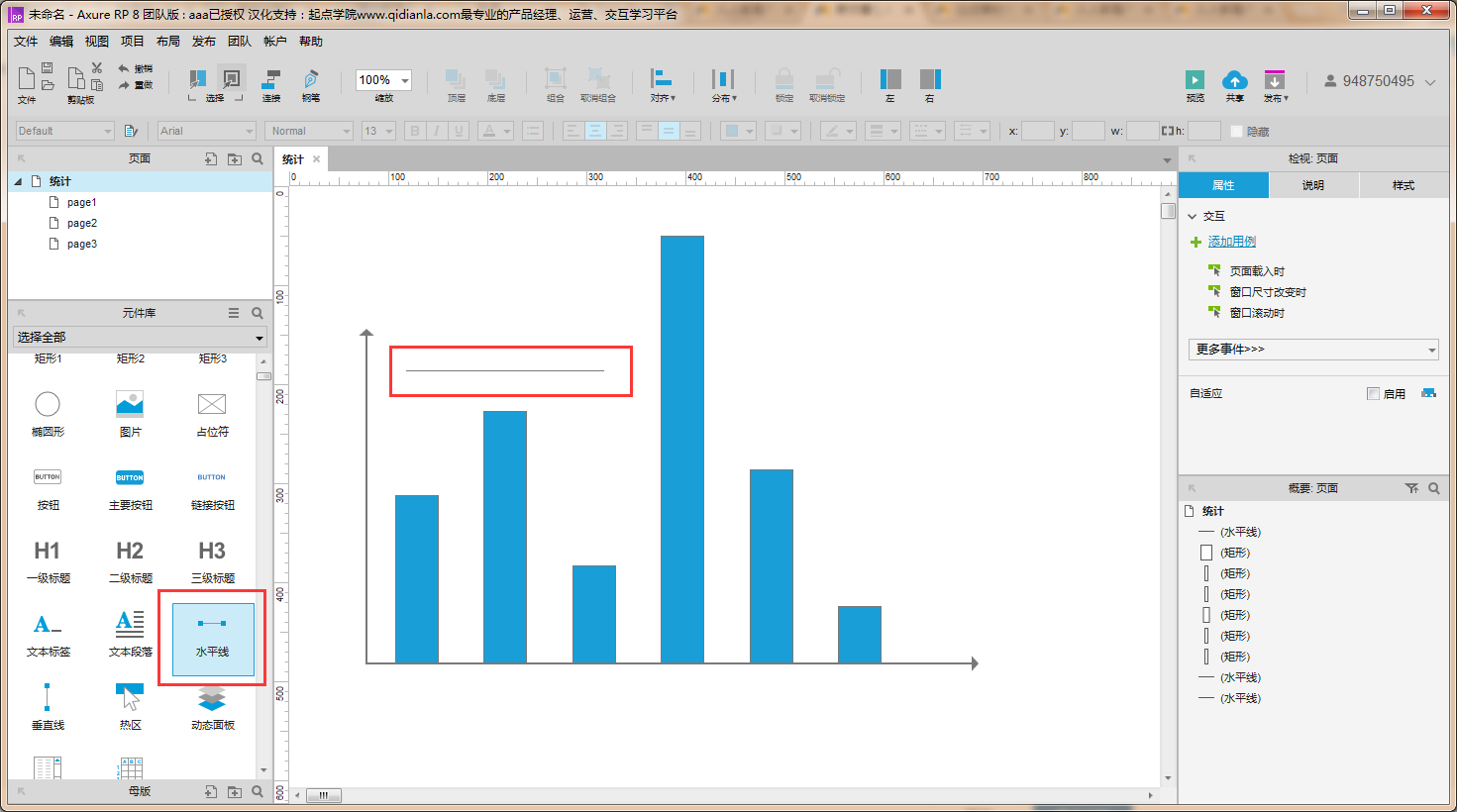Click the preview 预览 play icon
Viewport: 1457px width, 812px height.
click(x=1196, y=80)
